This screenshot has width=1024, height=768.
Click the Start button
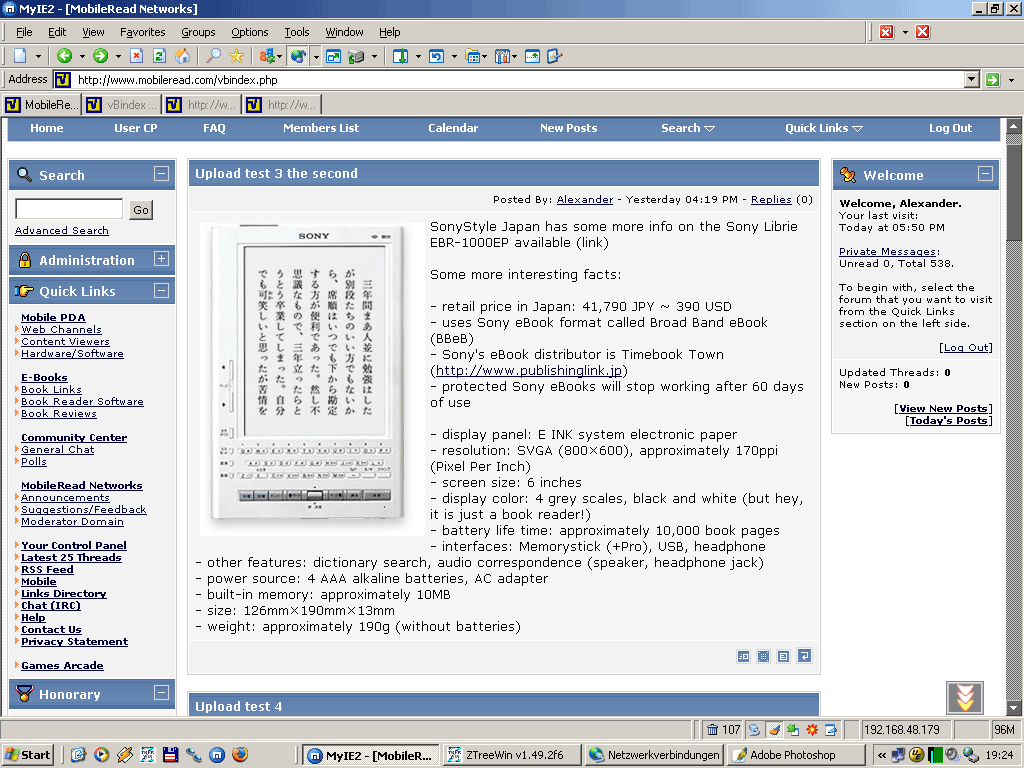(27, 755)
